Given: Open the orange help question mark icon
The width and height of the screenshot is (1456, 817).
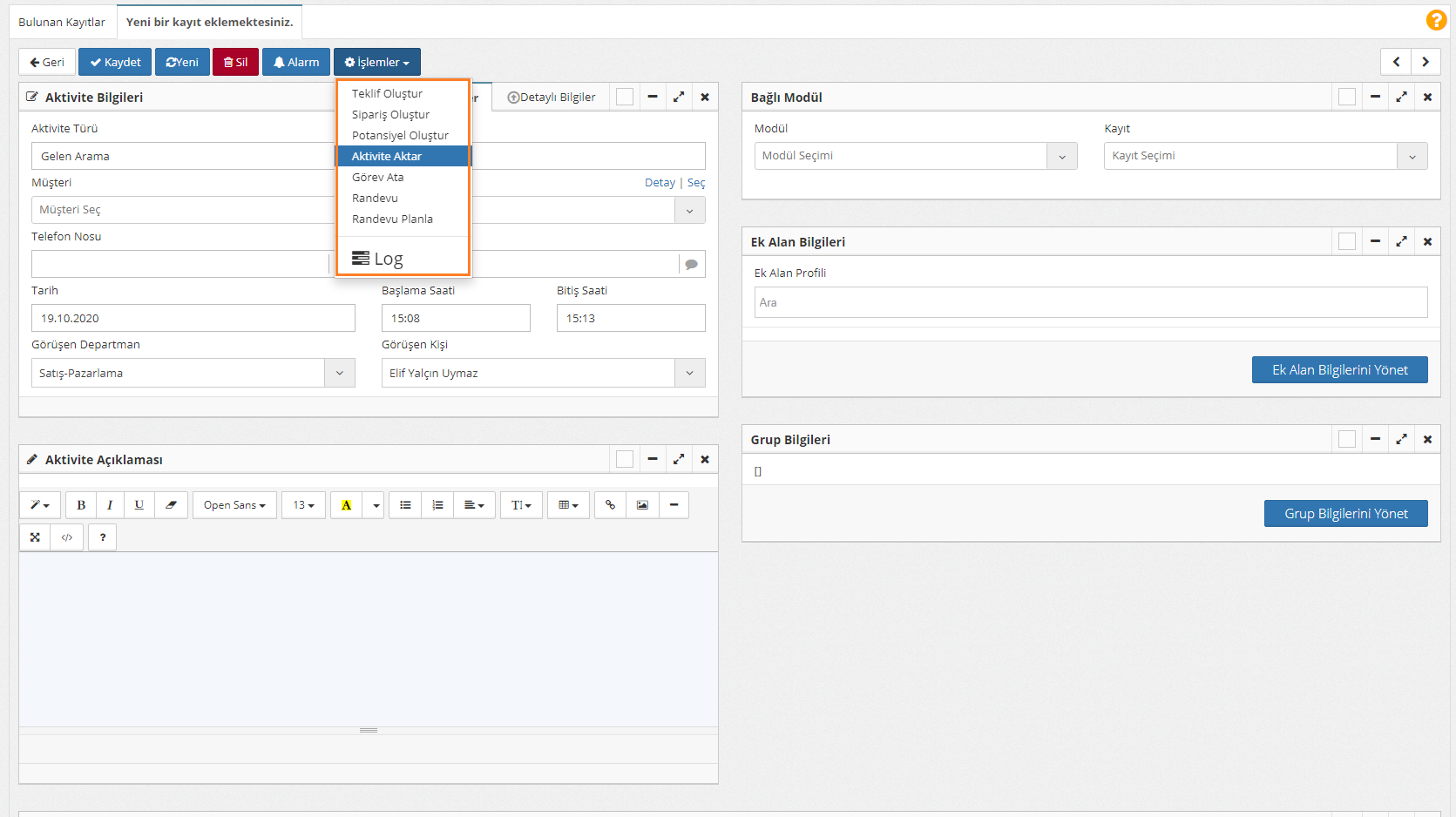Looking at the screenshot, I should click(x=1436, y=20).
